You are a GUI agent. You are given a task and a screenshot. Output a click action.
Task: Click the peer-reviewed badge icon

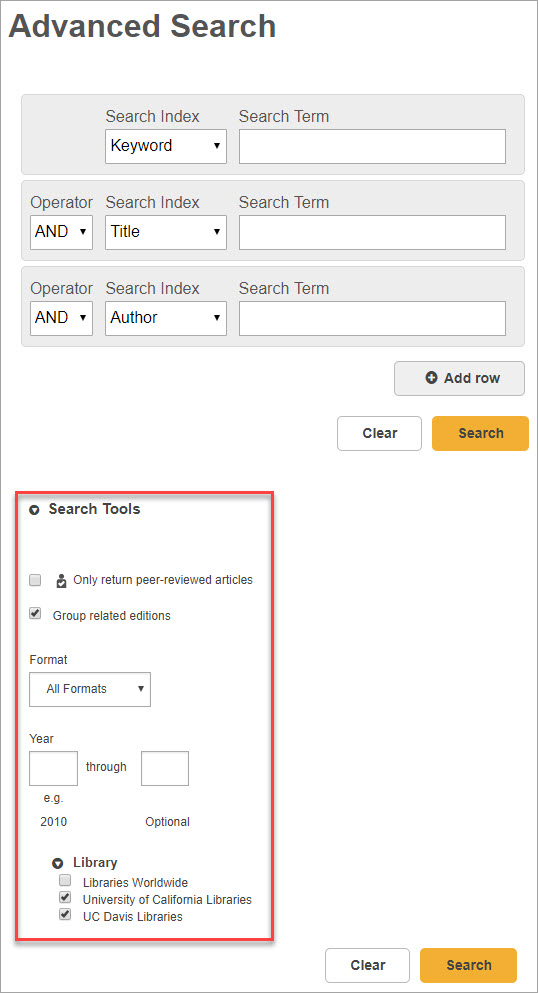tap(61, 580)
